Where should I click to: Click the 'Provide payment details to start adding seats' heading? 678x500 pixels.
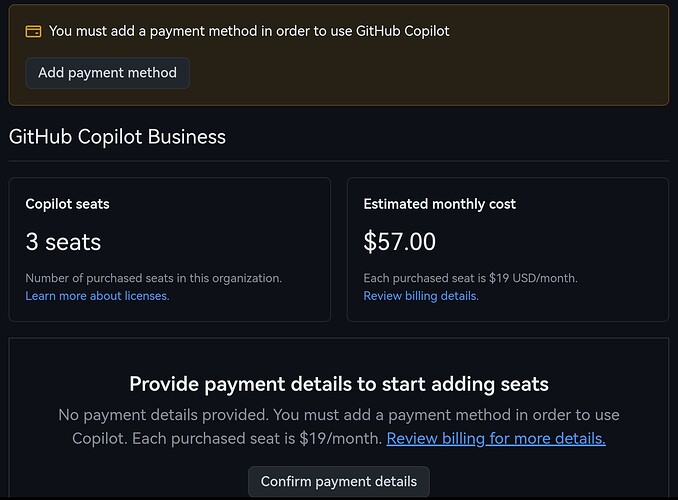[339, 384]
